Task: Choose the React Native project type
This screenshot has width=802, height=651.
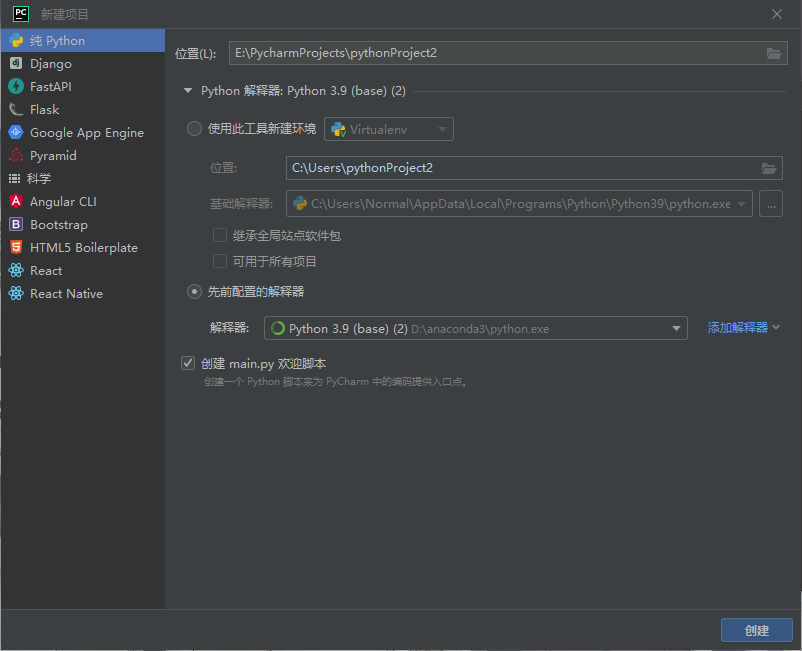Action: coord(83,294)
